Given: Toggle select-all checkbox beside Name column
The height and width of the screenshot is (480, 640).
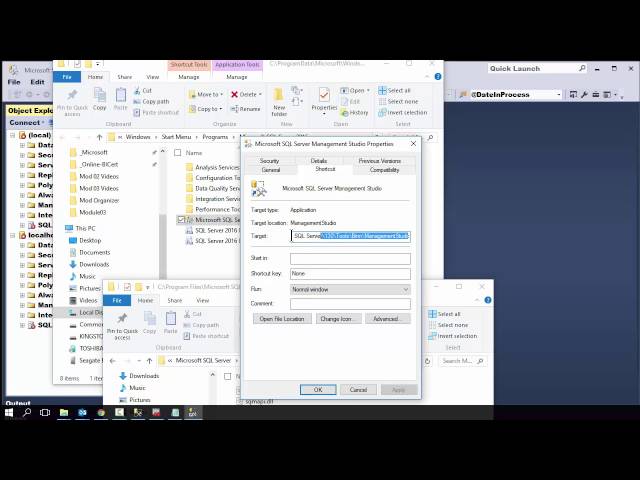Looking at the screenshot, I should (178, 153).
